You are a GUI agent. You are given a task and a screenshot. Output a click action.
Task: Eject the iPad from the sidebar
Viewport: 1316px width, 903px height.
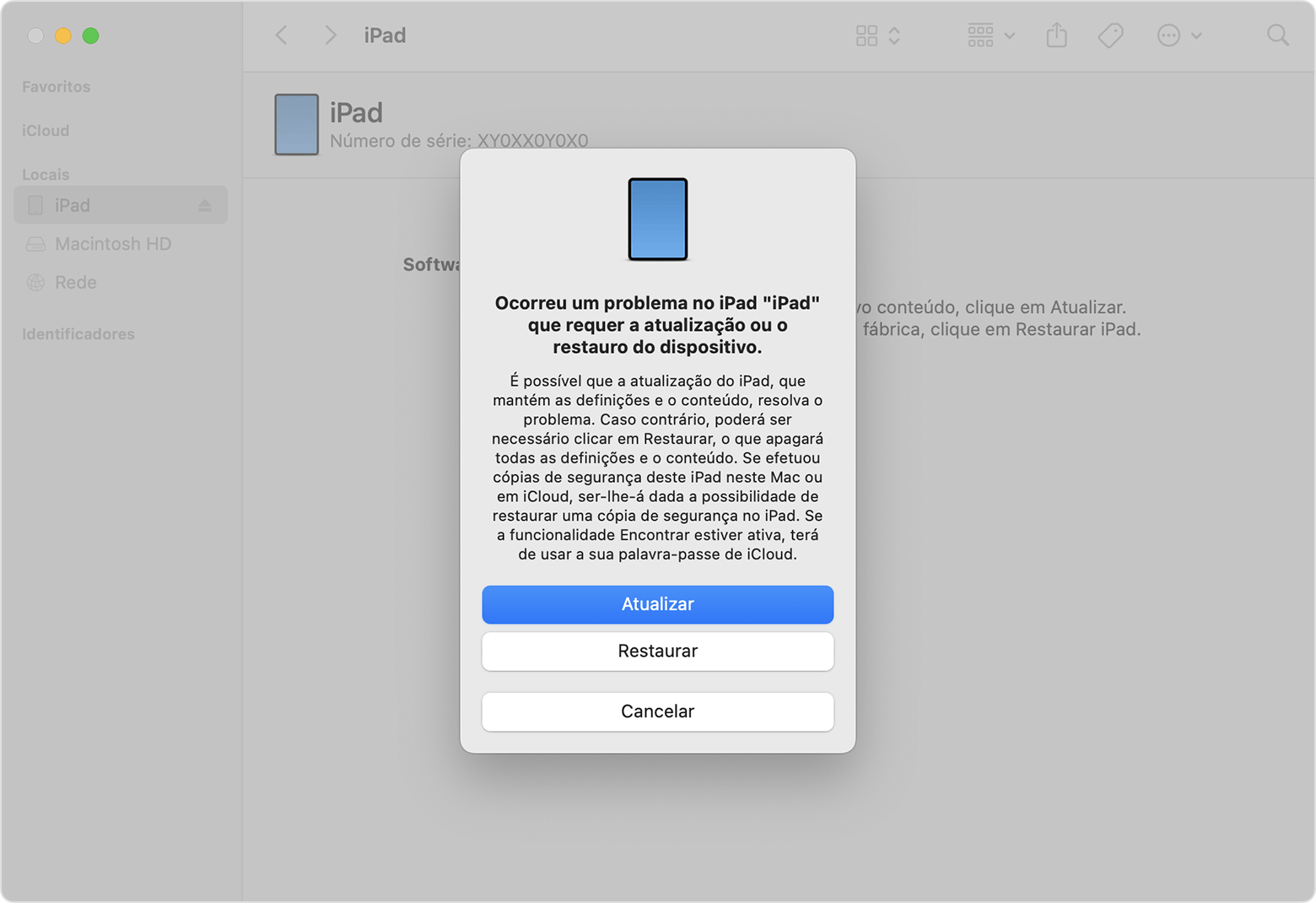(205, 206)
